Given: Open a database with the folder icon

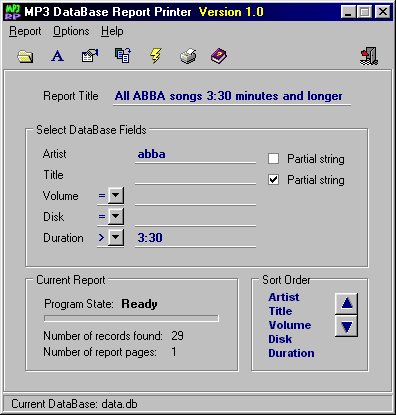Looking at the screenshot, I should pyautogui.click(x=25, y=56).
